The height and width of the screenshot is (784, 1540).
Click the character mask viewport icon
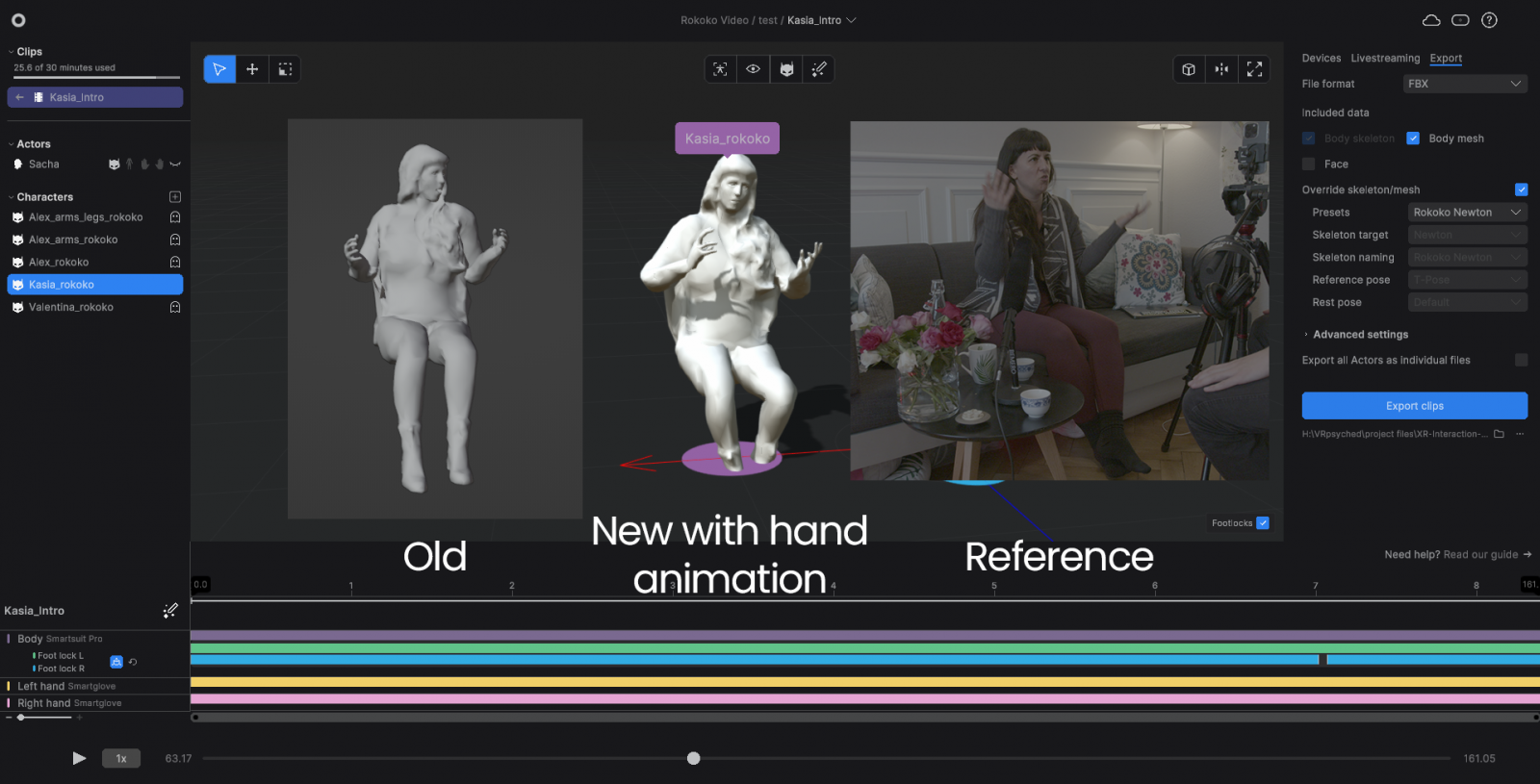tap(786, 69)
